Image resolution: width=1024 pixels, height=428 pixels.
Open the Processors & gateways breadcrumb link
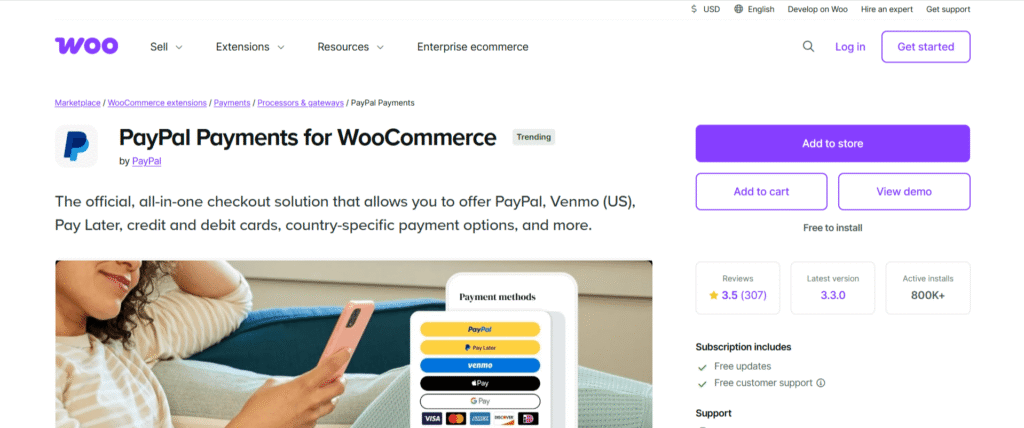[300, 103]
